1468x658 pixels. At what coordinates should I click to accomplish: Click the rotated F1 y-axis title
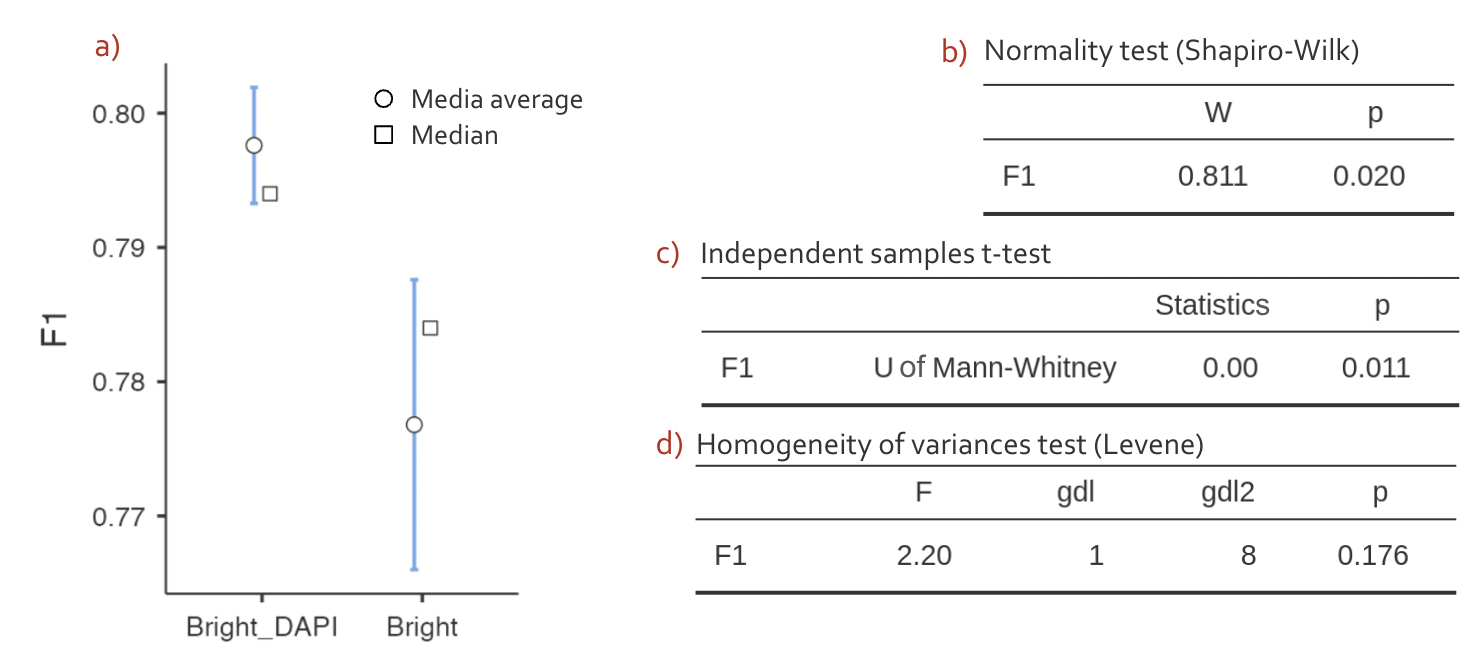pyautogui.click(x=54, y=329)
